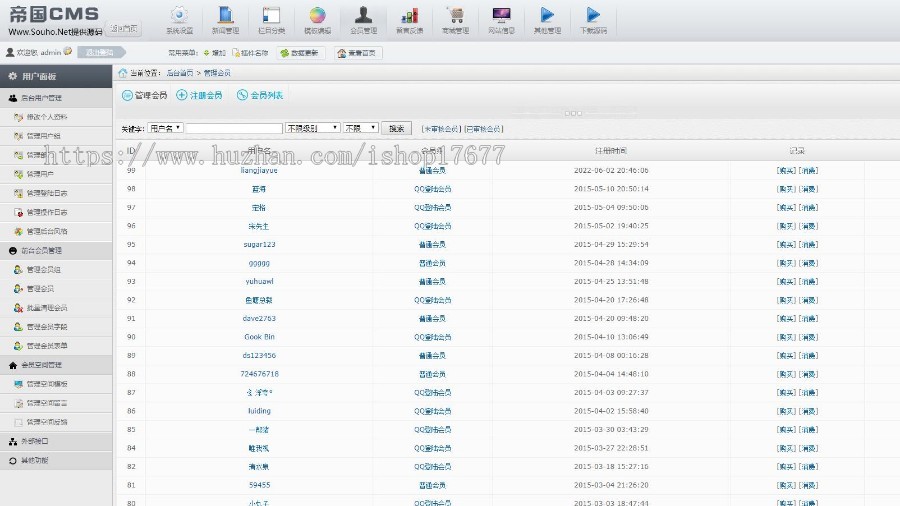Switch to the 会员列表 tab

click(260, 95)
